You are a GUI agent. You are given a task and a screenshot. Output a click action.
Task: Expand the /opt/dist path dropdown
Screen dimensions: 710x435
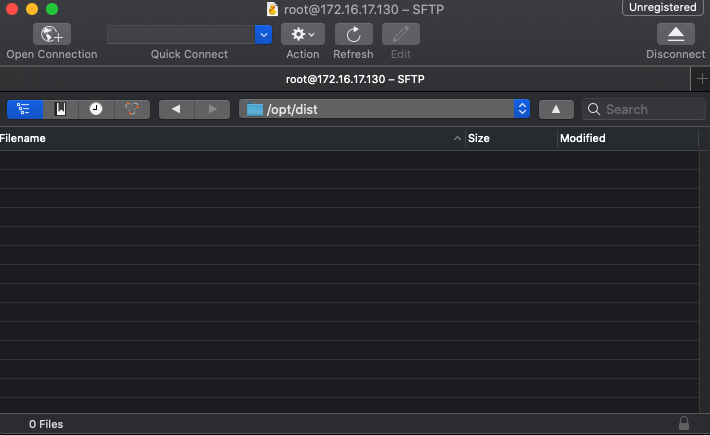coord(521,109)
